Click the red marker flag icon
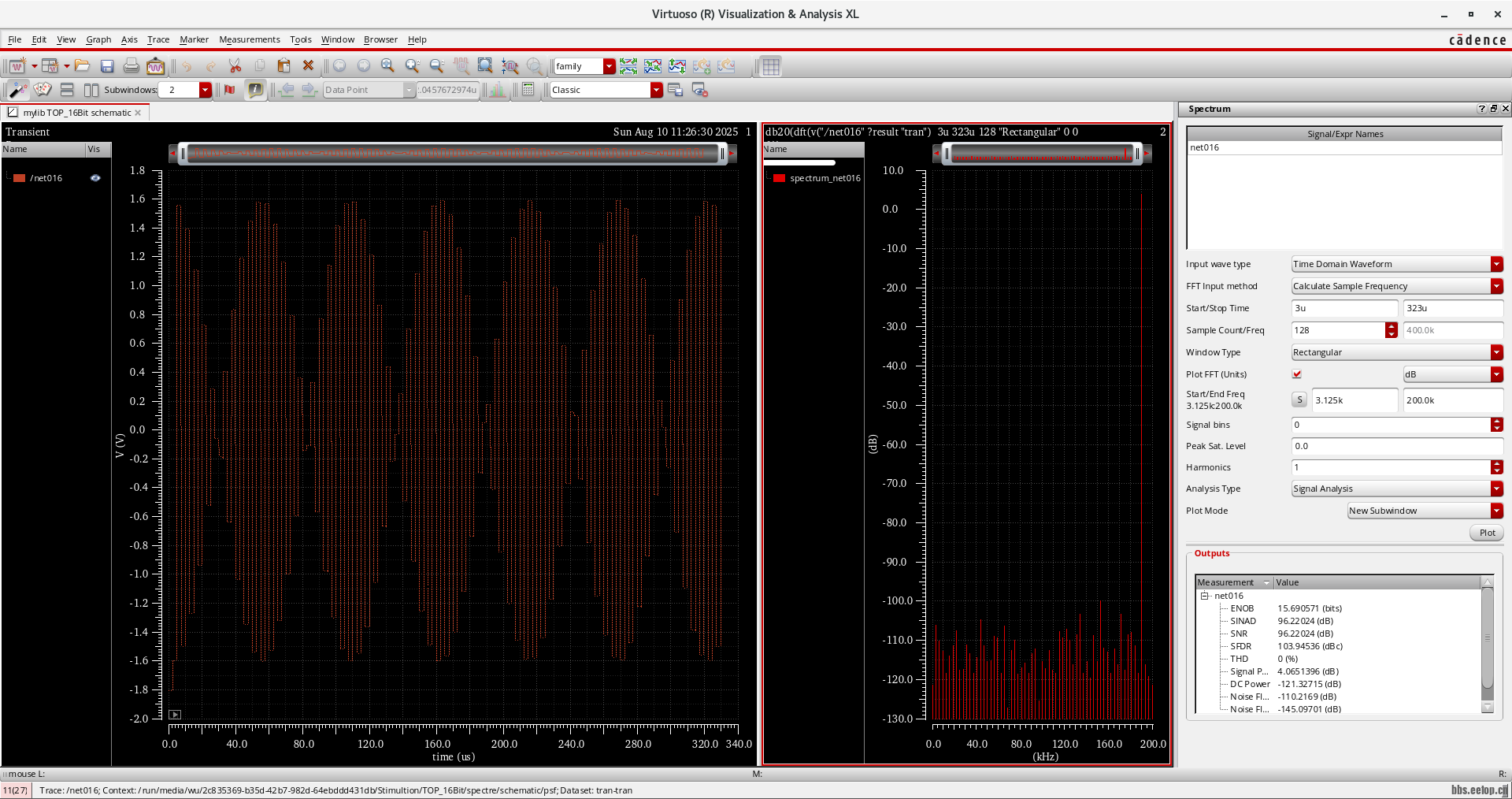The width and height of the screenshot is (1512, 799). [229, 90]
